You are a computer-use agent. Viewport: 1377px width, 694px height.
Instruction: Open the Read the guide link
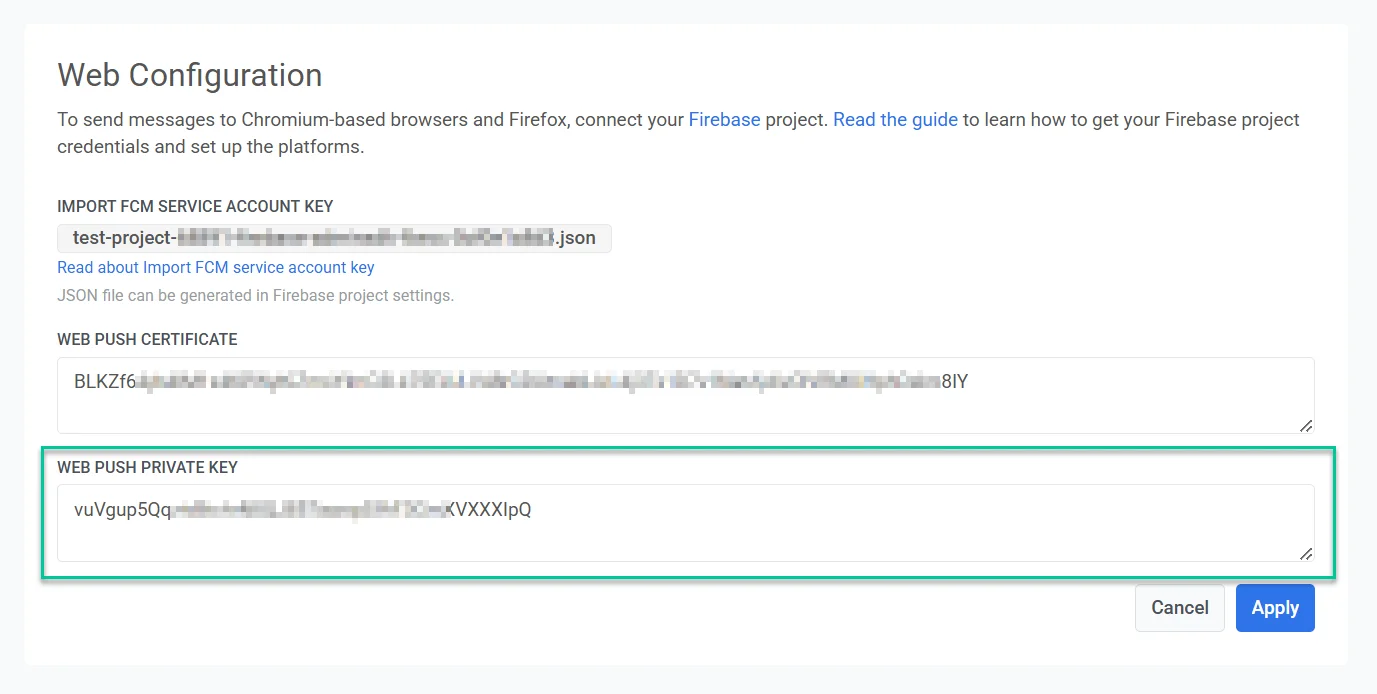pos(895,120)
